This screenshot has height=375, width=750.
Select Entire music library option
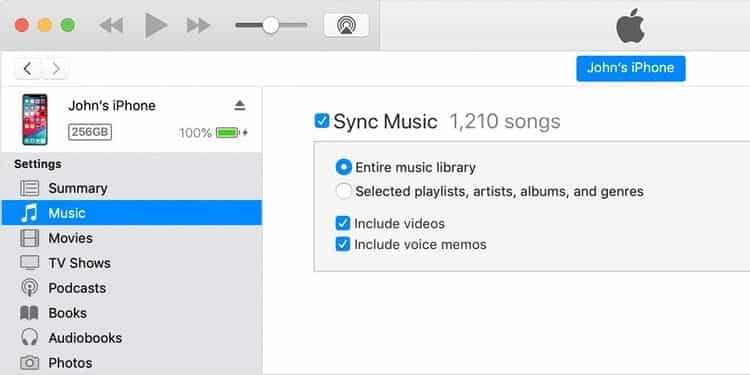[343, 167]
